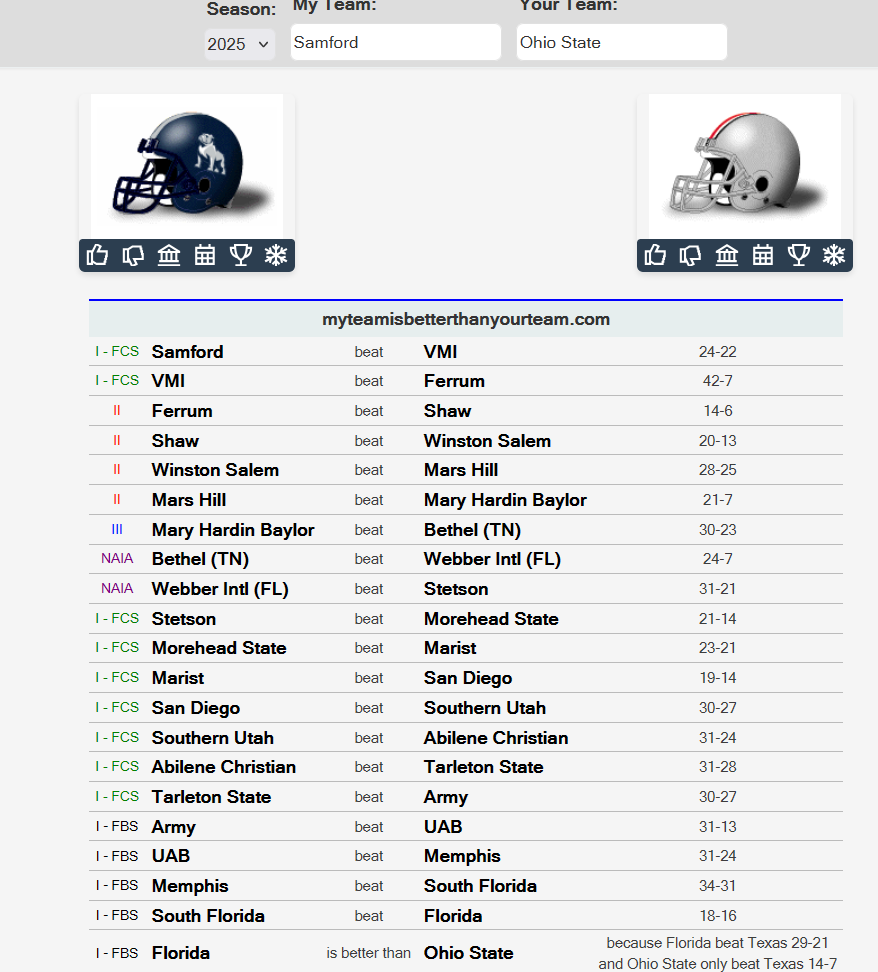
Task: Click the 21-7 score
Action: tap(717, 500)
